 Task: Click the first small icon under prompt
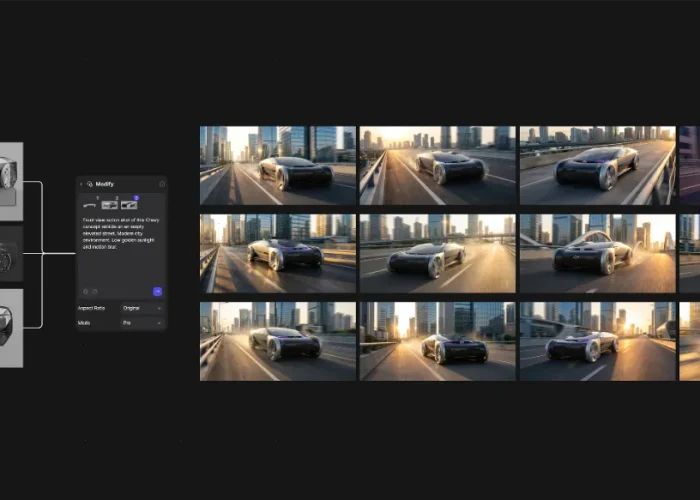84,291
